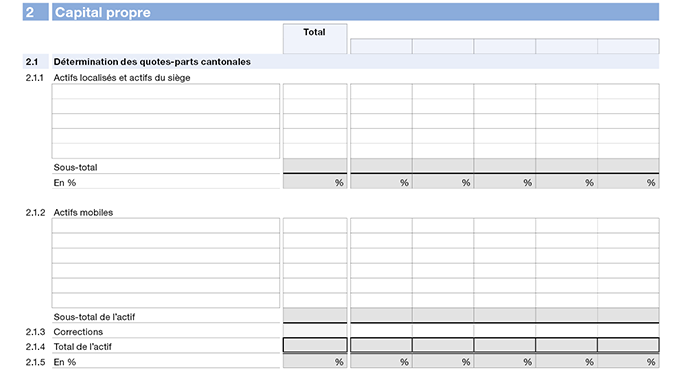Screen dimensions: 682x373
Task: Click the Détermination des quotes-parts cantonales heading
Action: tap(152, 62)
